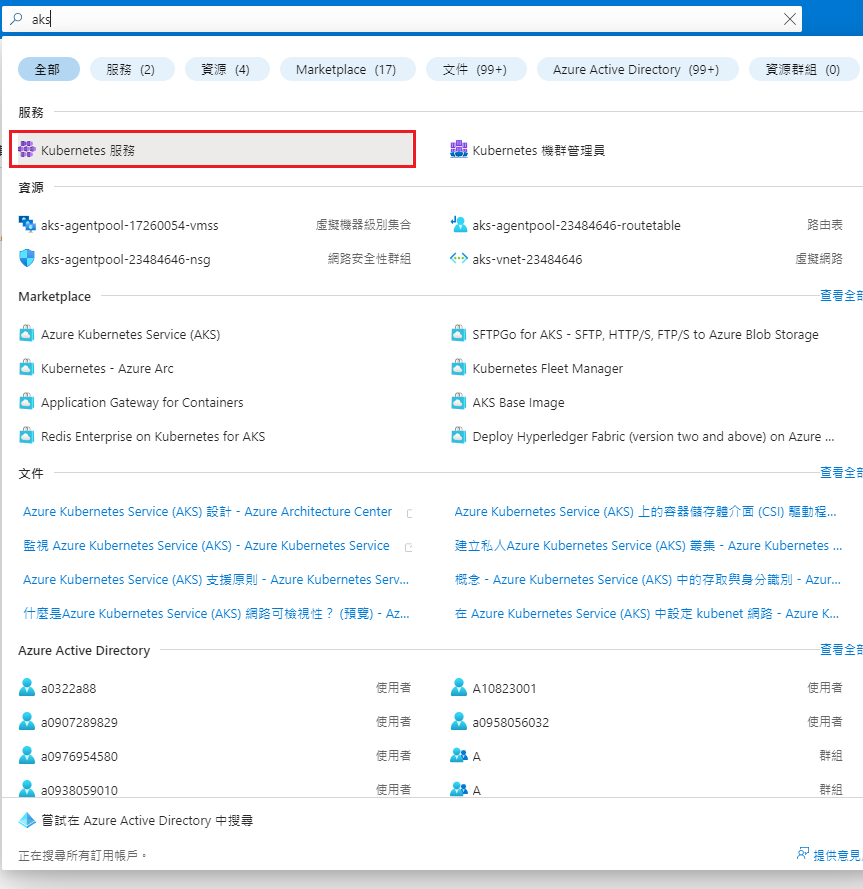Click user avatar icon for A10823001
Image resolution: width=863 pixels, height=889 pixels.
tap(458, 687)
